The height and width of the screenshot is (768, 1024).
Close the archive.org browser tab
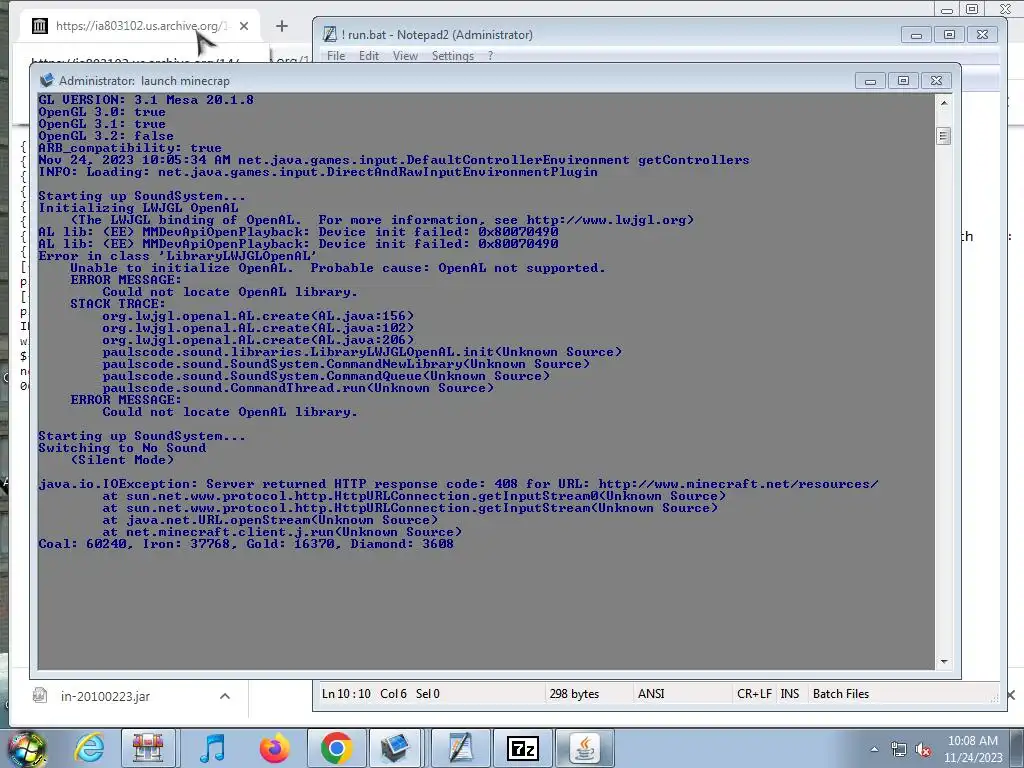tap(244, 26)
